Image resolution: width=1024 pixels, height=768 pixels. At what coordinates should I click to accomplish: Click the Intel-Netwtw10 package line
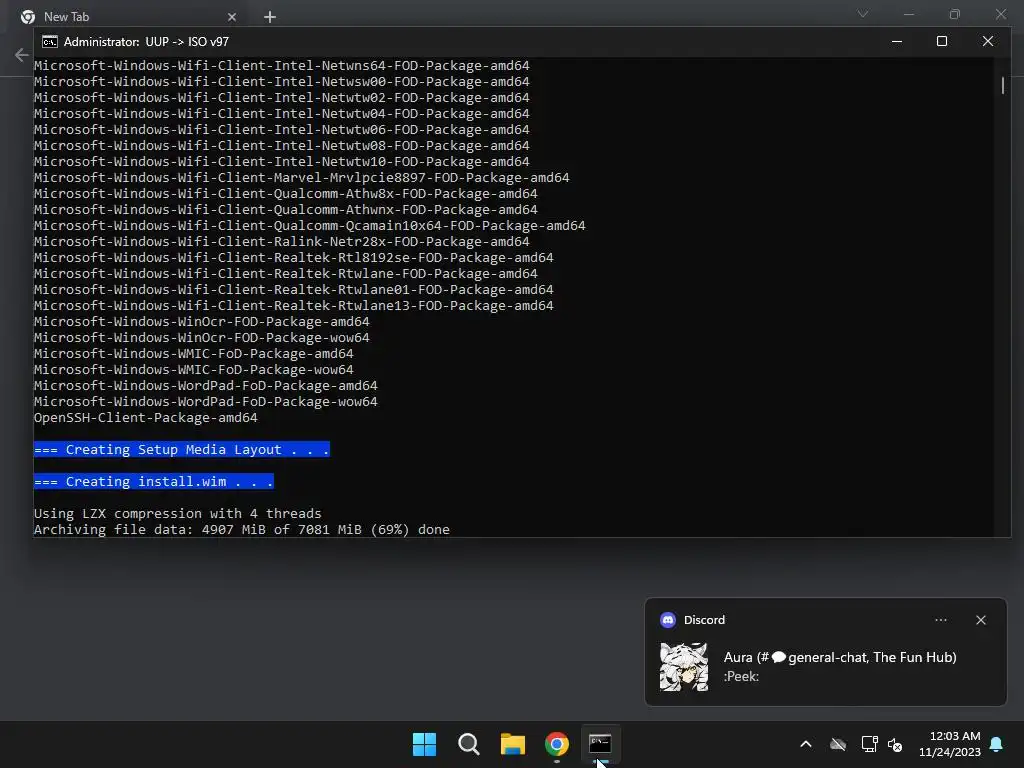click(281, 161)
